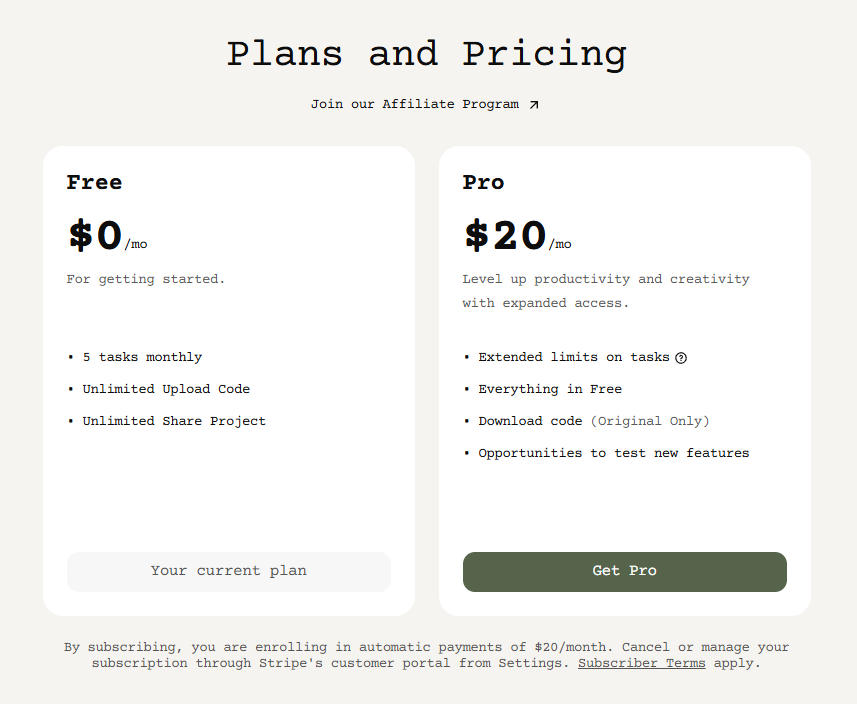Click the Unlimited Upload Code feature
Viewport: 857px width, 704px height.
click(x=166, y=389)
